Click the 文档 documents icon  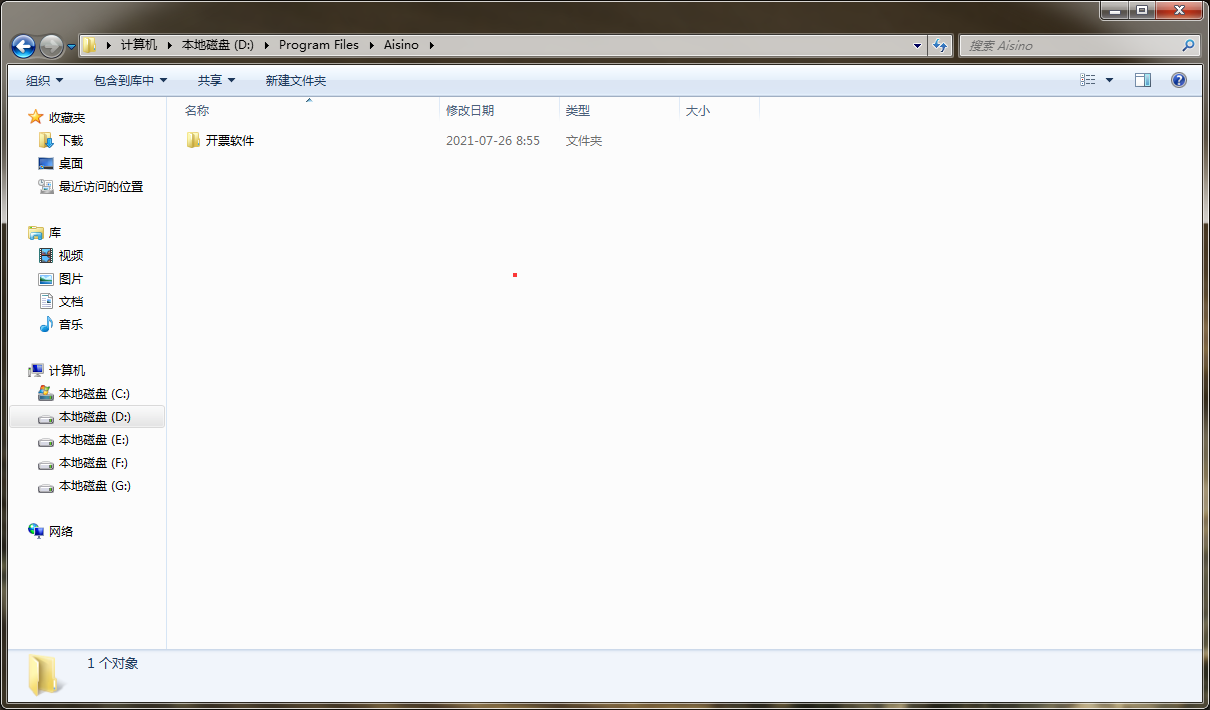tap(46, 301)
